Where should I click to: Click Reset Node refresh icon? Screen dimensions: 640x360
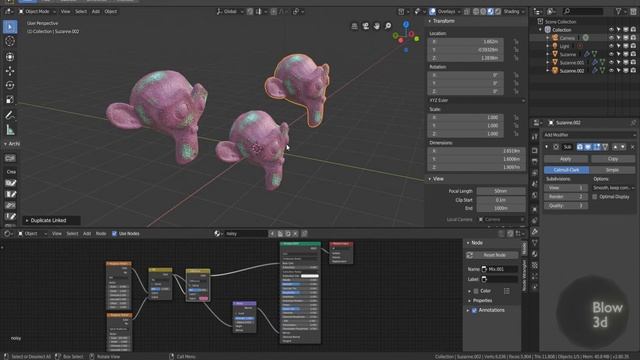pos(470,255)
